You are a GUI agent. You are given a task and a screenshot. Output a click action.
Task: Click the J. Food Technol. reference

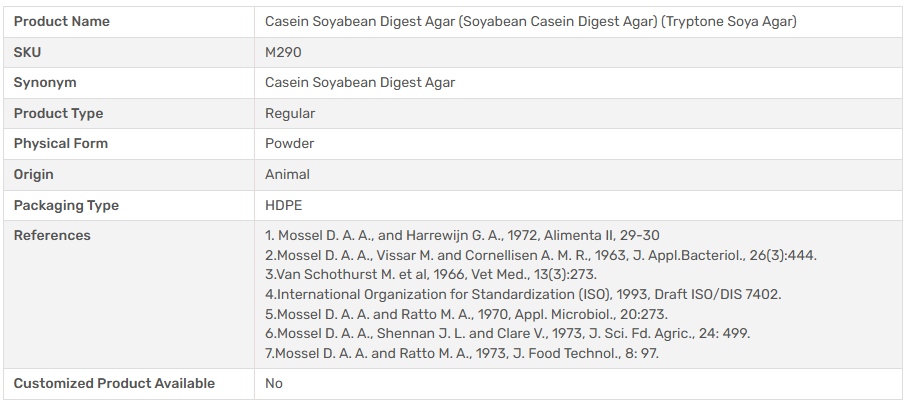(462, 352)
